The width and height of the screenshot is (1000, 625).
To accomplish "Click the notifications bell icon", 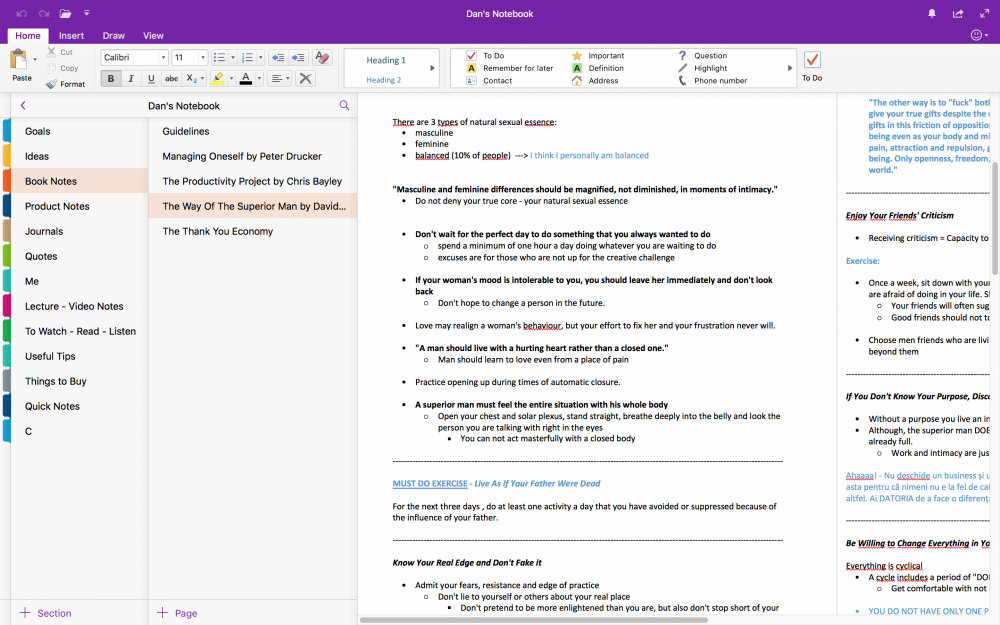I will 932,14.
